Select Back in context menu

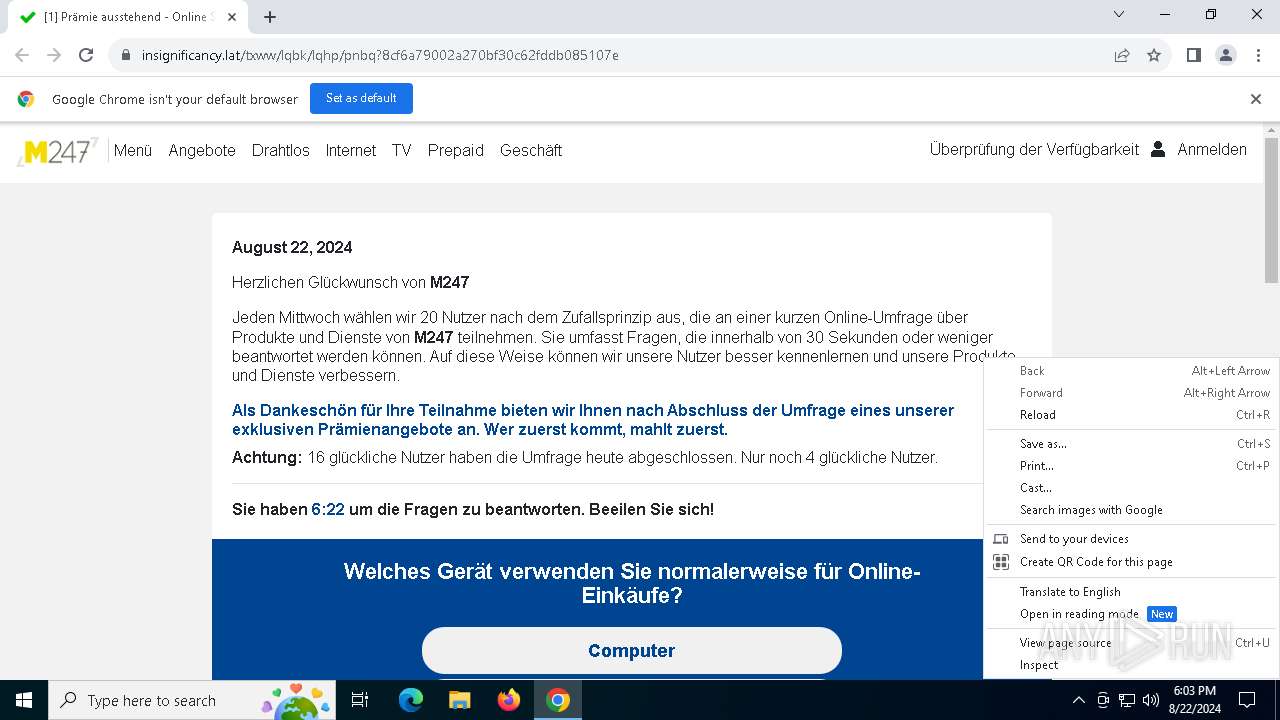click(x=1131, y=371)
